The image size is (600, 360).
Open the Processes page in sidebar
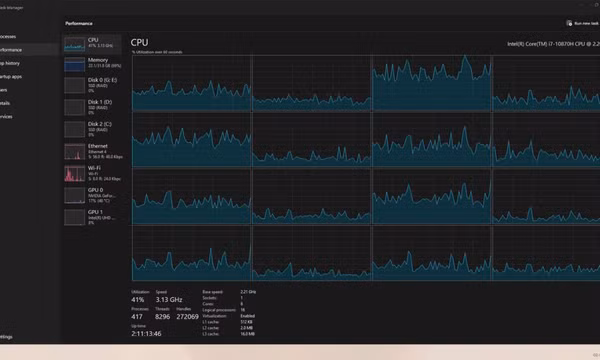tap(8, 37)
